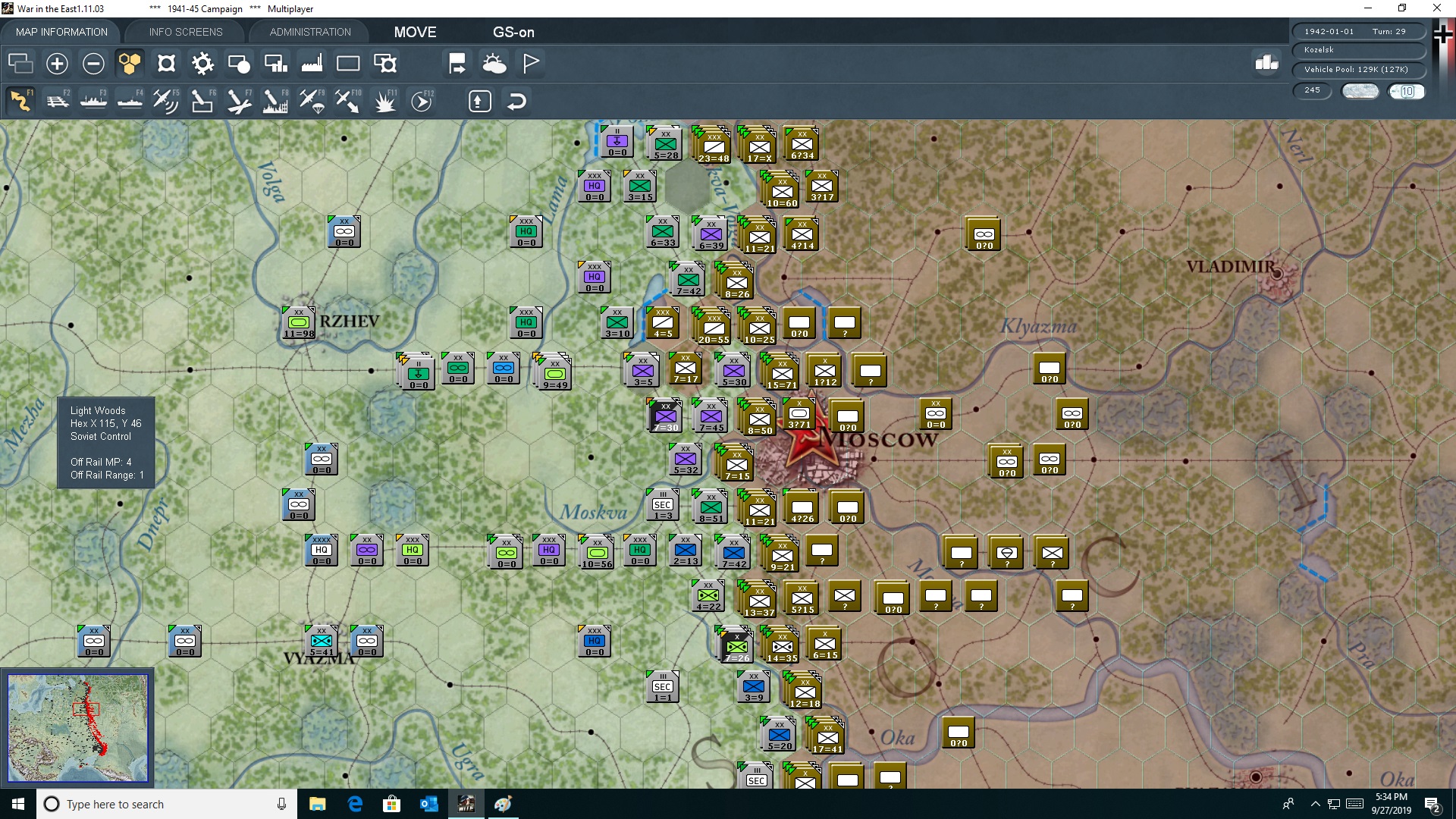This screenshot has width=1456, height=819.
Task: Select F11 explosion battle icon
Action: pyautogui.click(x=384, y=101)
